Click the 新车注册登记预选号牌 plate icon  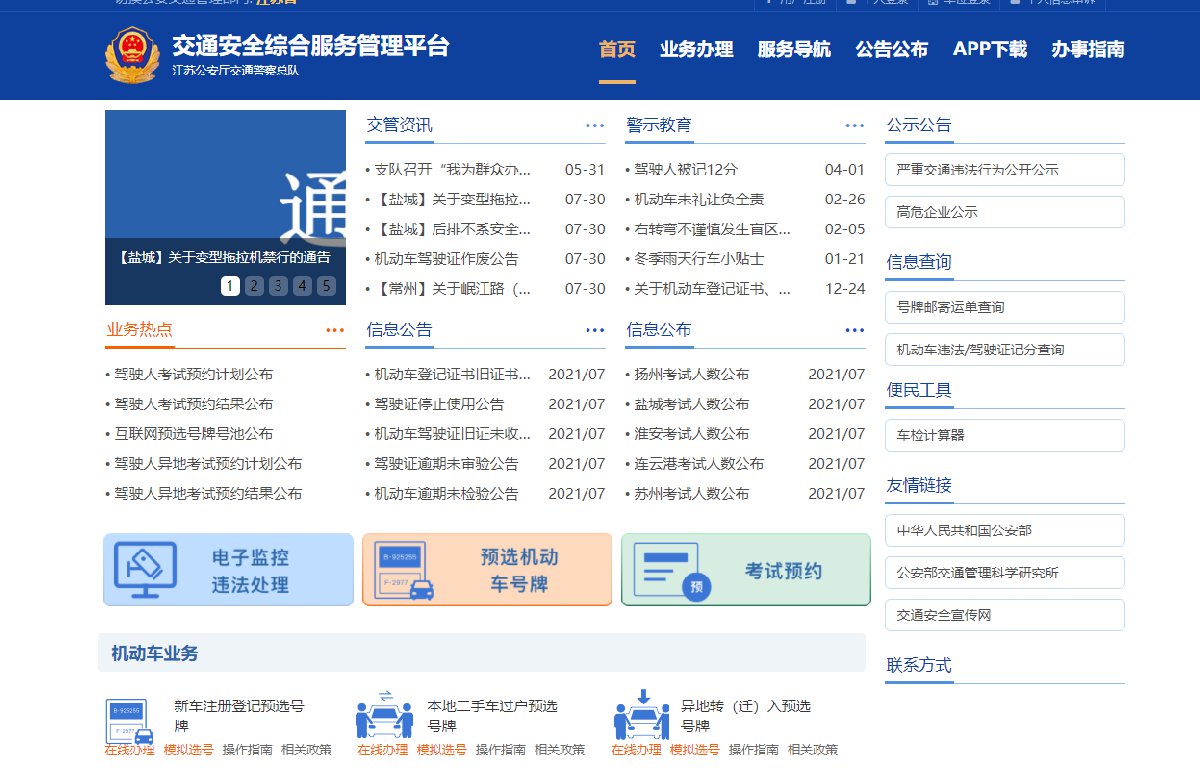coord(130,722)
